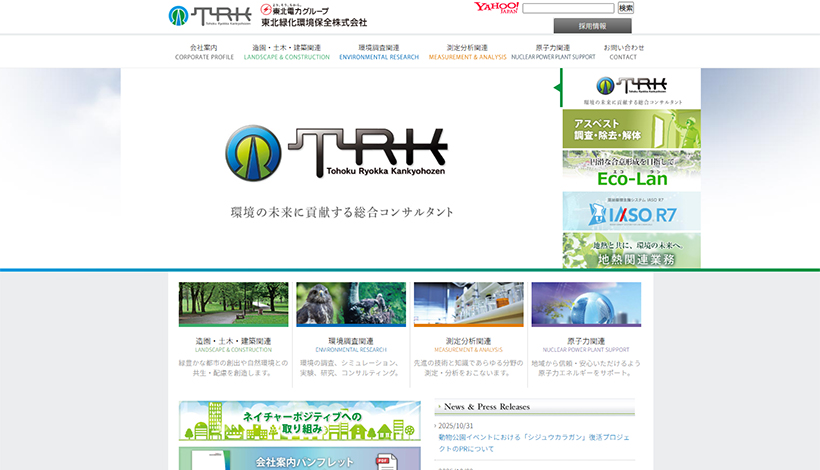Viewport: 820px width, 470px height.
Task: Open the 採用情報 recruitment button
Action: pyautogui.click(x=593, y=26)
